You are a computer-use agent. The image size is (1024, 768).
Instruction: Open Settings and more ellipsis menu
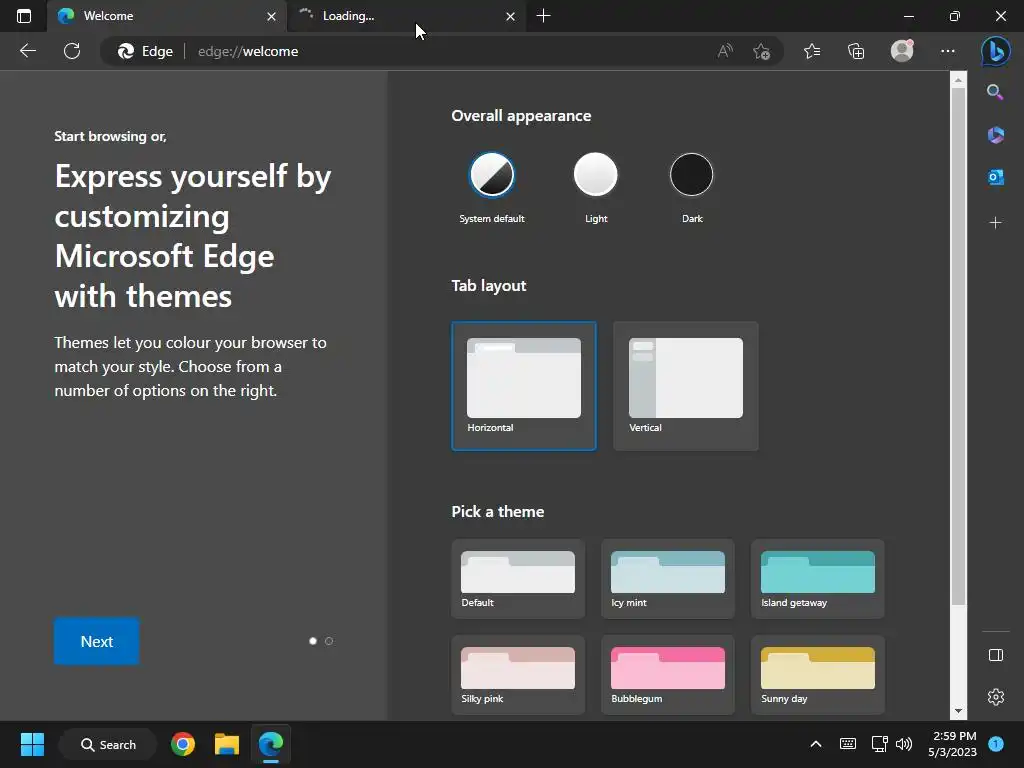tap(948, 51)
